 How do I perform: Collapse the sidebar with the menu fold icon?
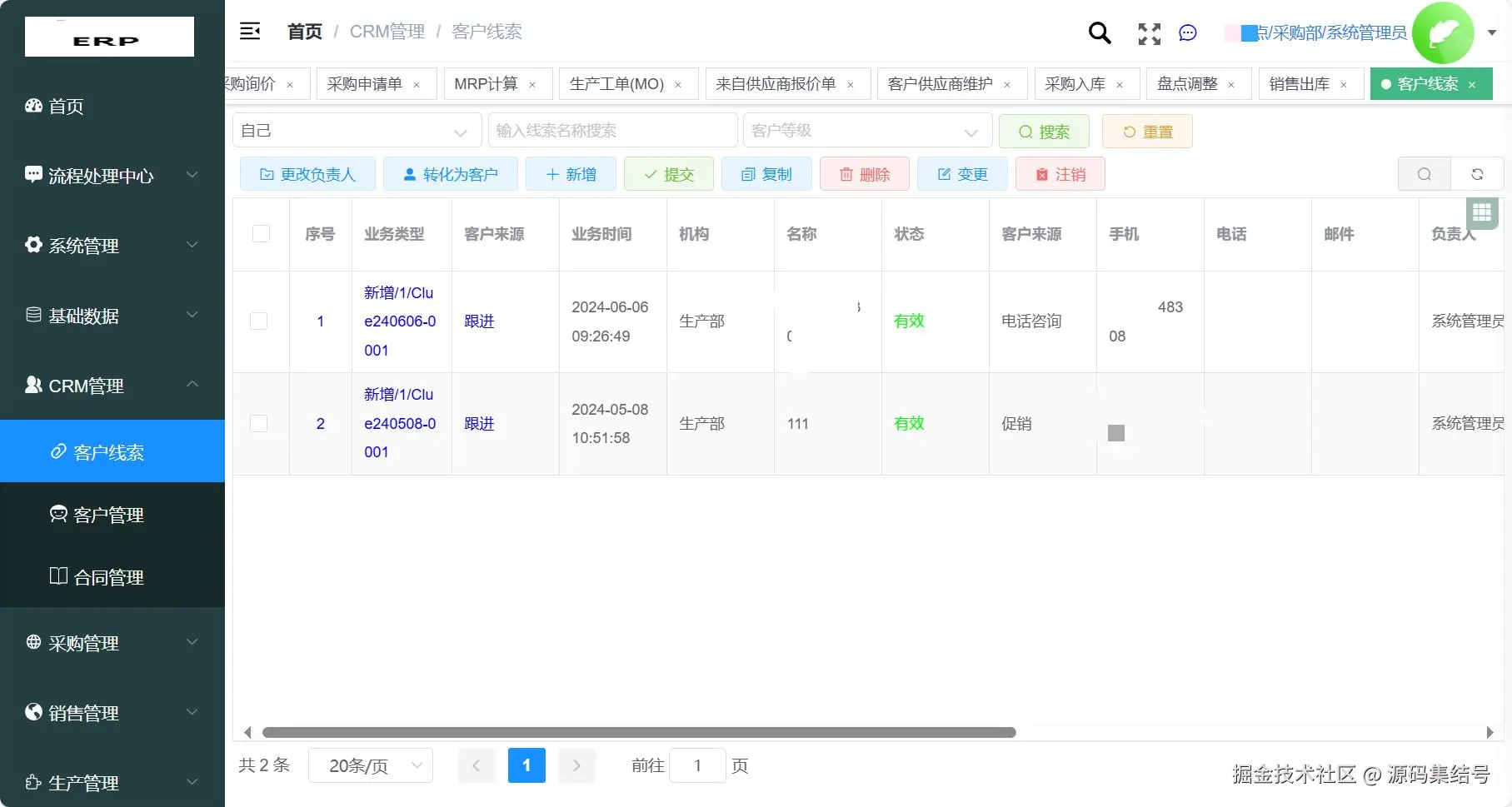[250, 32]
